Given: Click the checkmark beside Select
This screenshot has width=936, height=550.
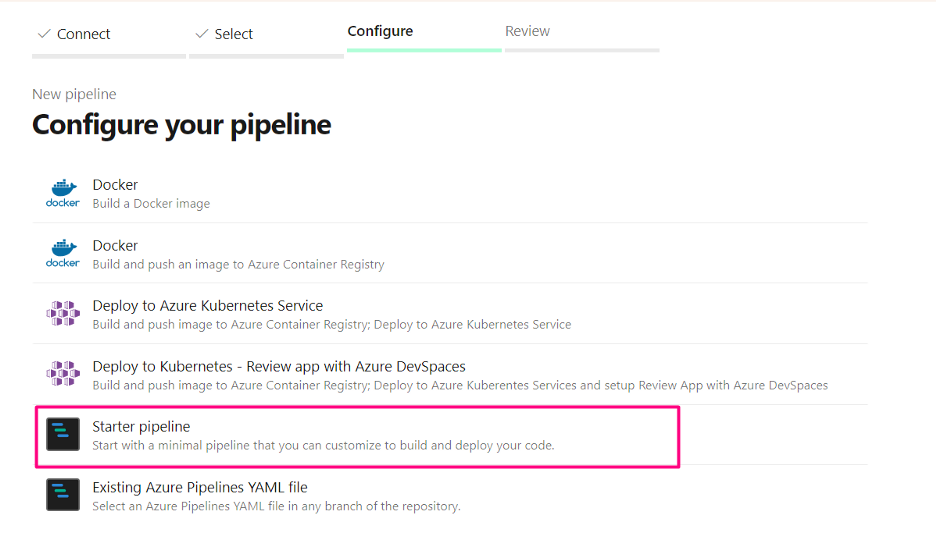Looking at the screenshot, I should [x=201, y=34].
